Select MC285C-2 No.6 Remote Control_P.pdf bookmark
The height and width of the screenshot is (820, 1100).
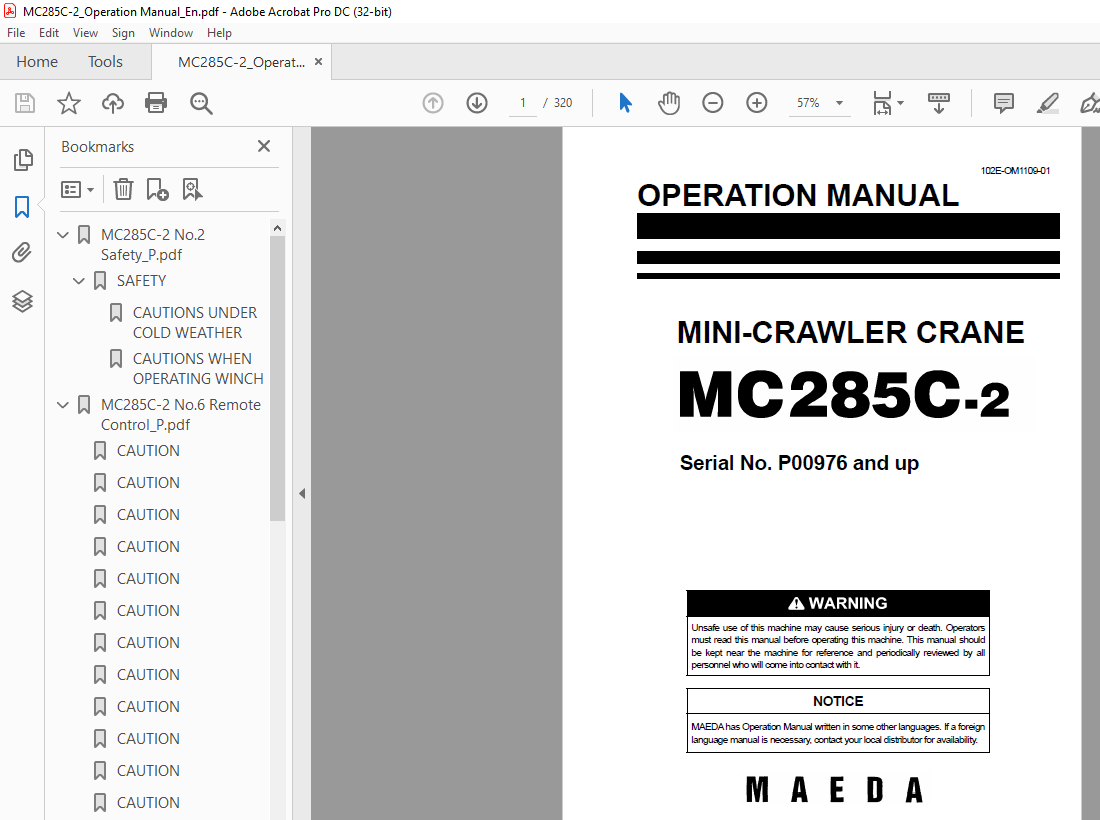[180, 415]
